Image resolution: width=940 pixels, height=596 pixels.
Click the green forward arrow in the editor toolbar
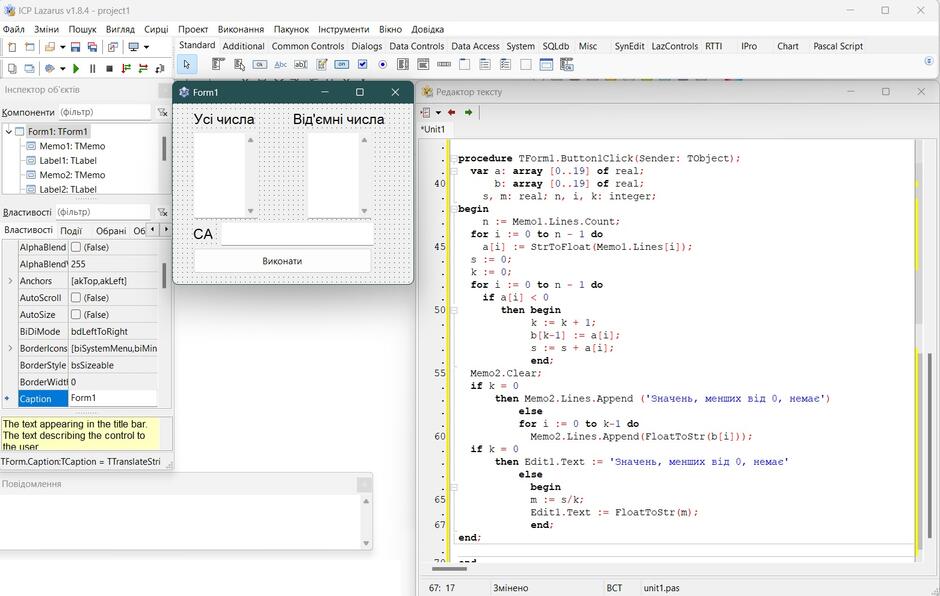click(468, 112)
